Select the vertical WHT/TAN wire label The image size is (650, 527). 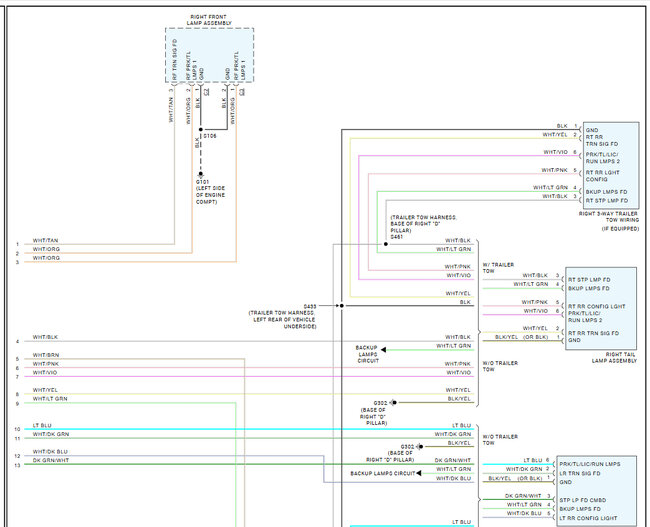pos(171,110)
